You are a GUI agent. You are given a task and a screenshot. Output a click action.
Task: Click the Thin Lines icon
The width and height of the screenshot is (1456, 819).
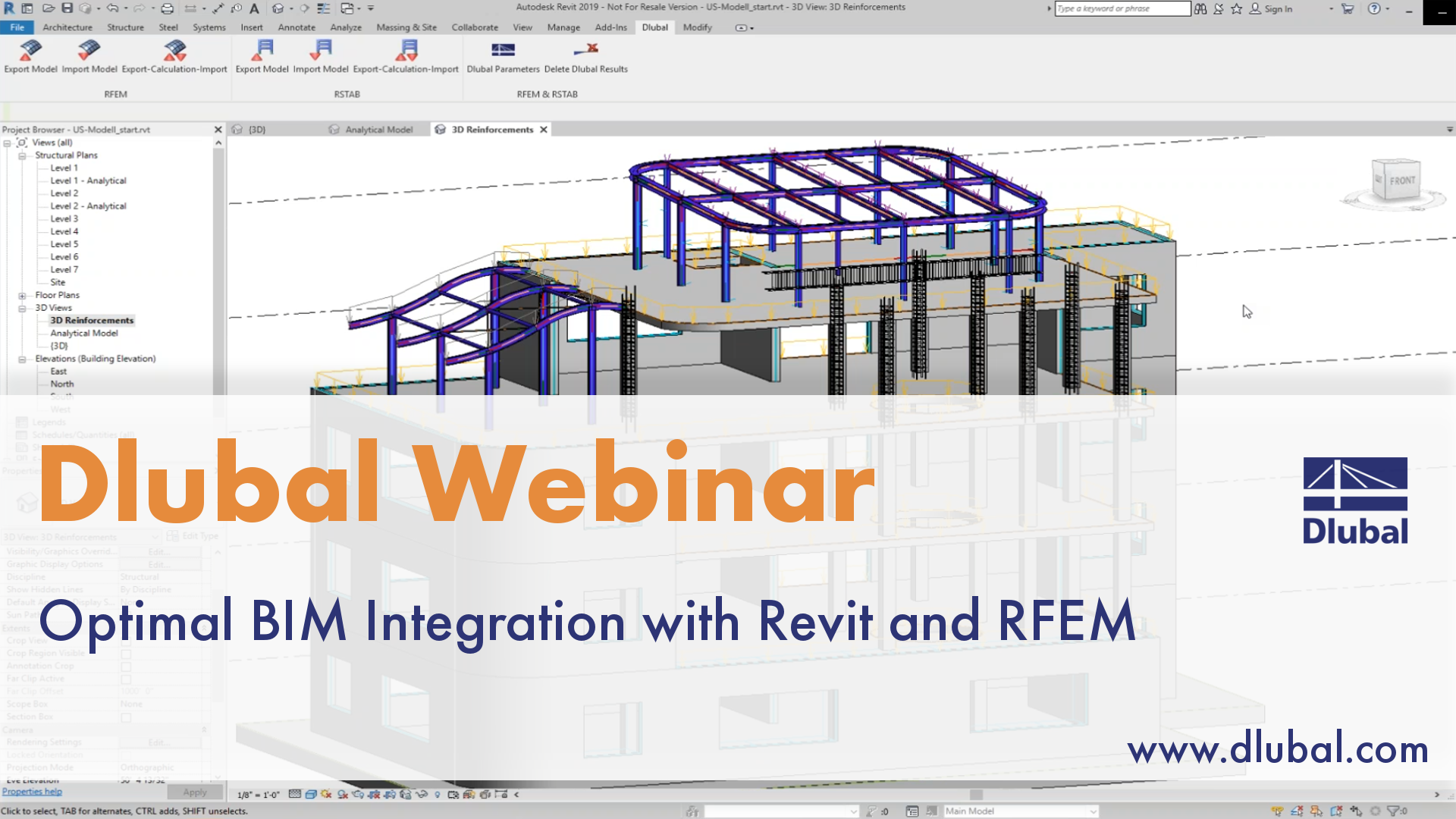[x=324, y=8]
